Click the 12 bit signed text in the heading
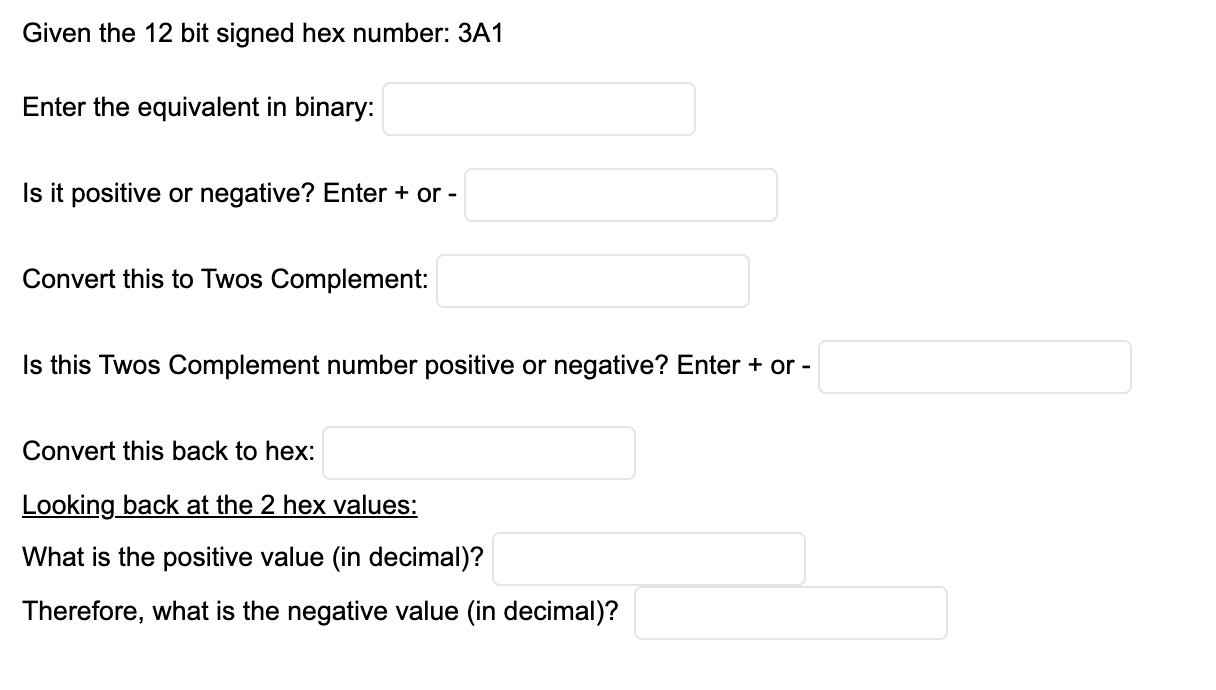Viewport: 1216px width, 690px height. tap(207, 34)
